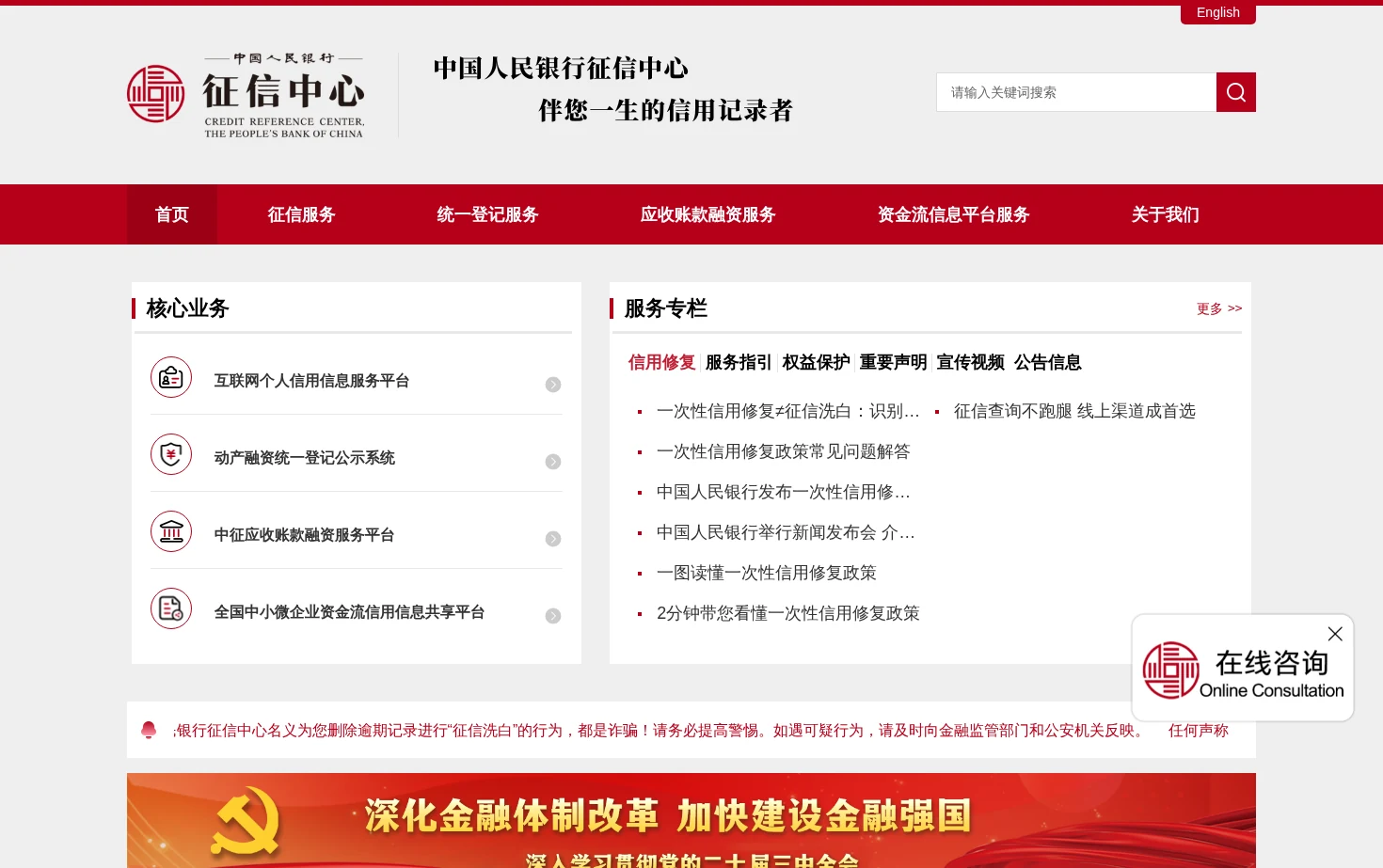Click the document icon for 全国中小微企业资金流信用信息共享平台
This screenshot has width=1383, height=868.
pyautogui.click(x=171, y=608)
